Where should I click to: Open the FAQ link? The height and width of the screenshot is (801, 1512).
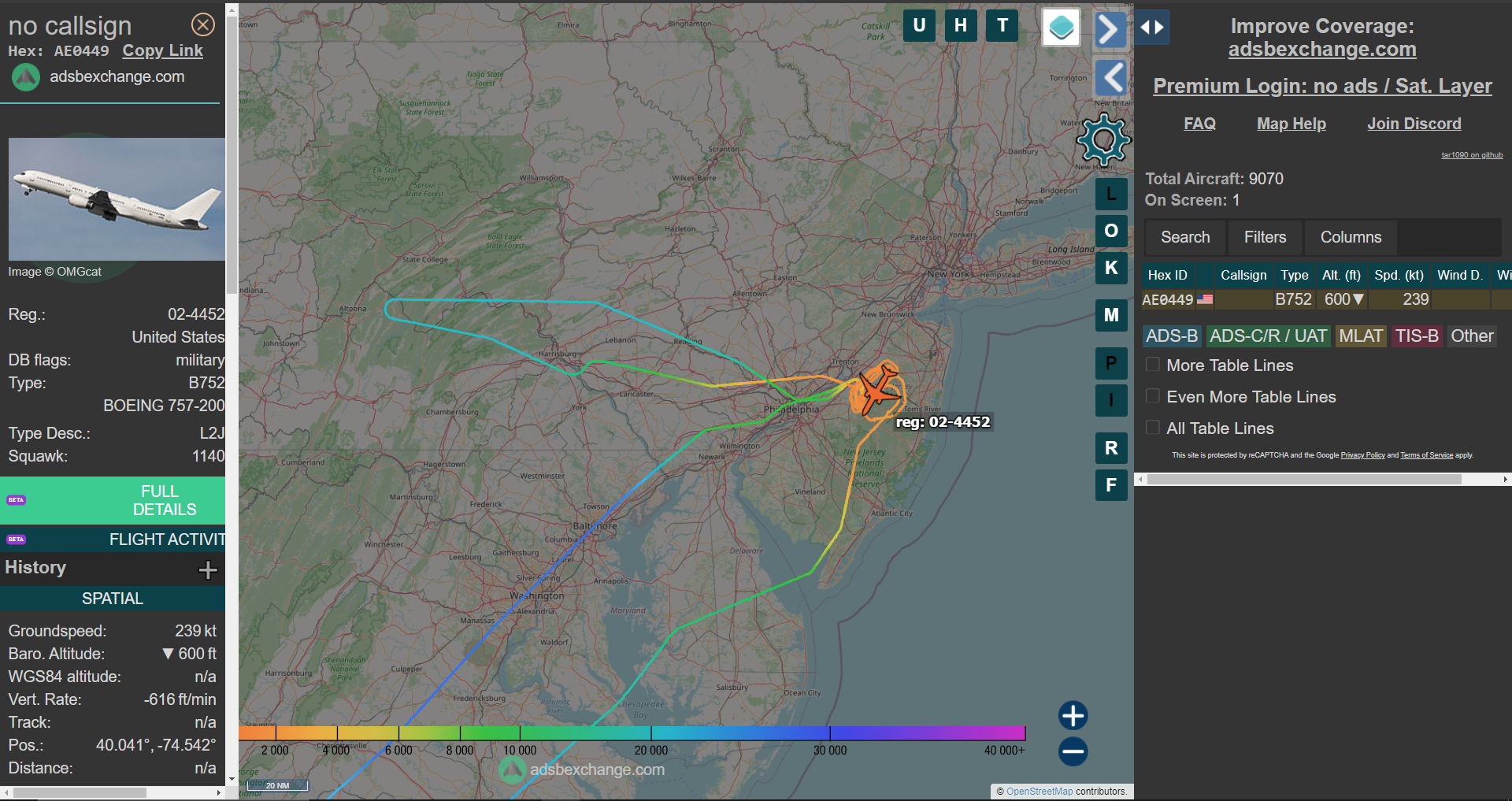point(1199,124)
